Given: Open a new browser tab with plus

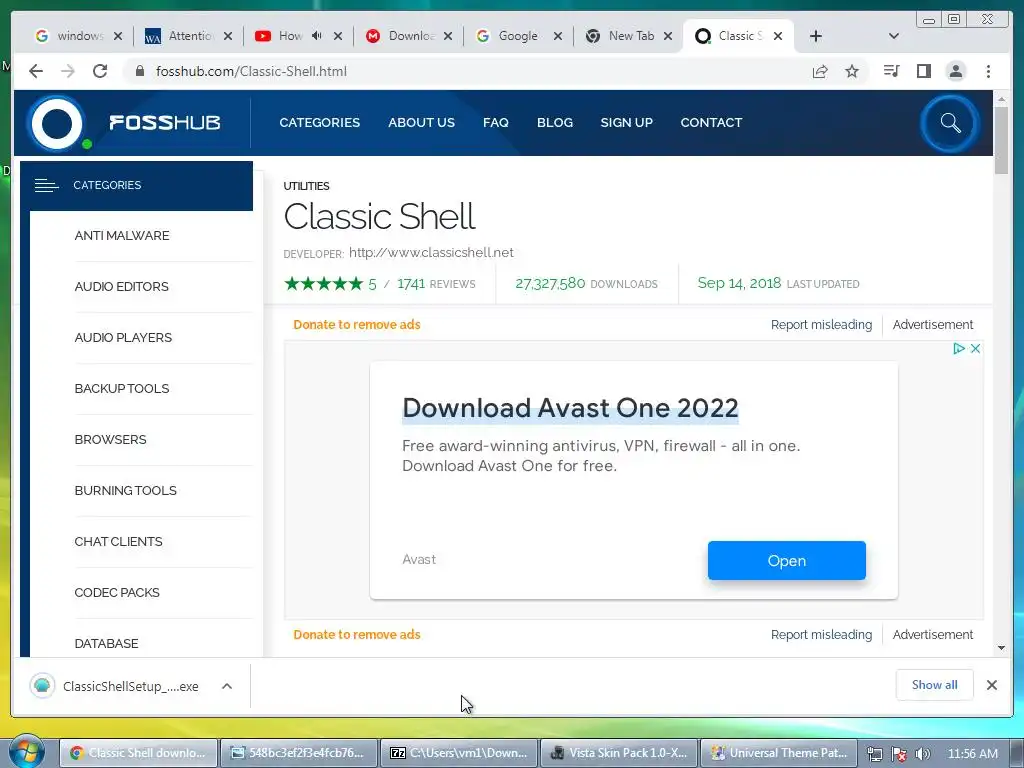Looking at the screenshot, I should click(816, 36).
